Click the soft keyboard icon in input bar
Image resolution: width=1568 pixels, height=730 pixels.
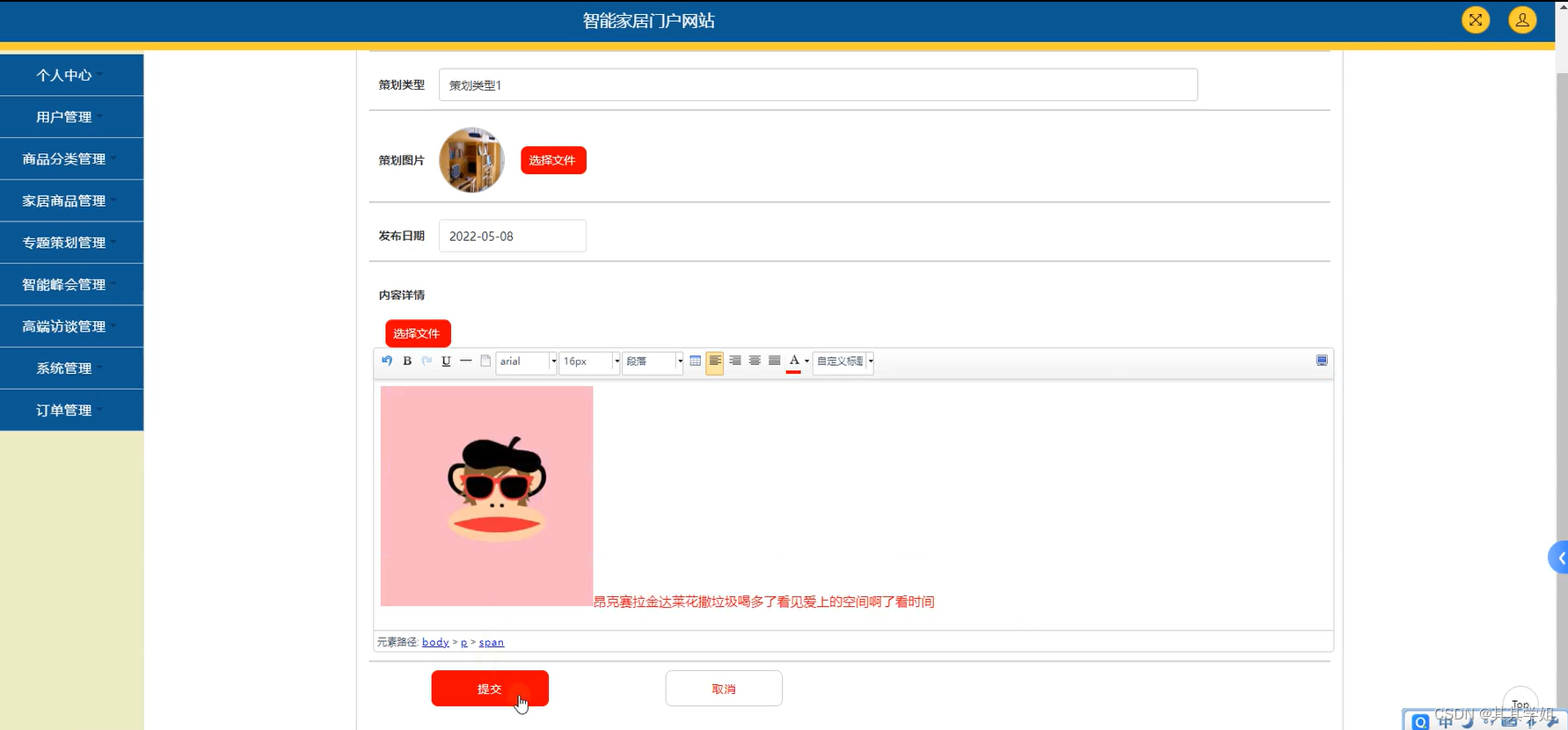coord(1509,722)
